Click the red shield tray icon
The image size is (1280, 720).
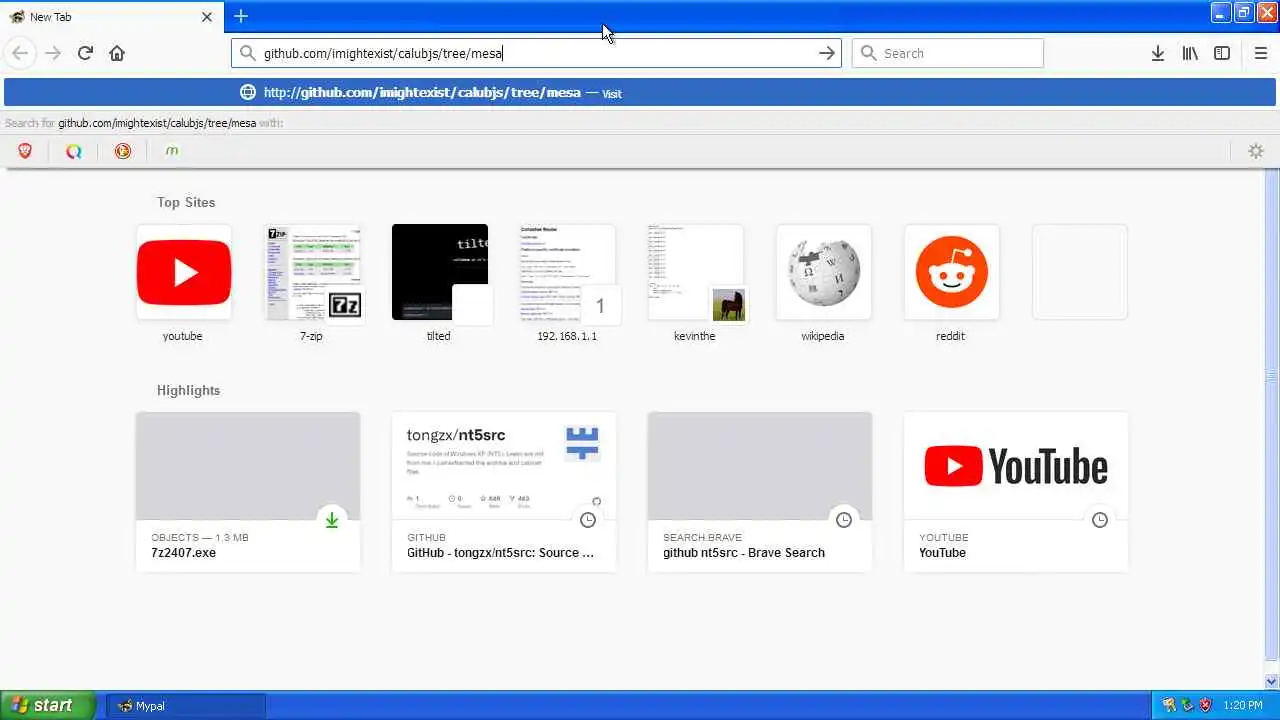click(1205, 706)
